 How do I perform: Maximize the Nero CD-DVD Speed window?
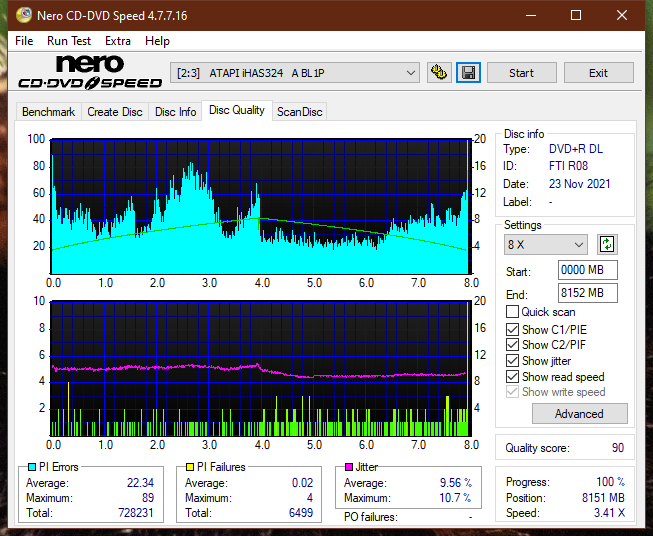pos(576,15)
